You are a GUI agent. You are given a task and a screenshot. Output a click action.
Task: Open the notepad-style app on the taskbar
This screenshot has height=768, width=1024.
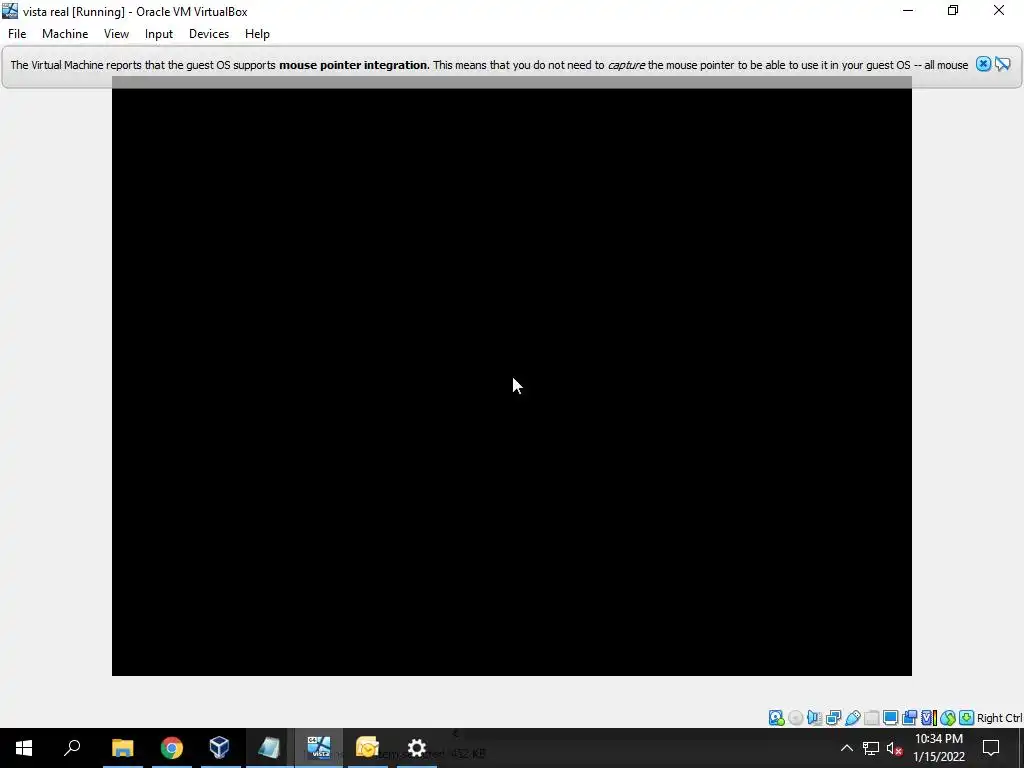pyautogui.click(x=268, y=748)
